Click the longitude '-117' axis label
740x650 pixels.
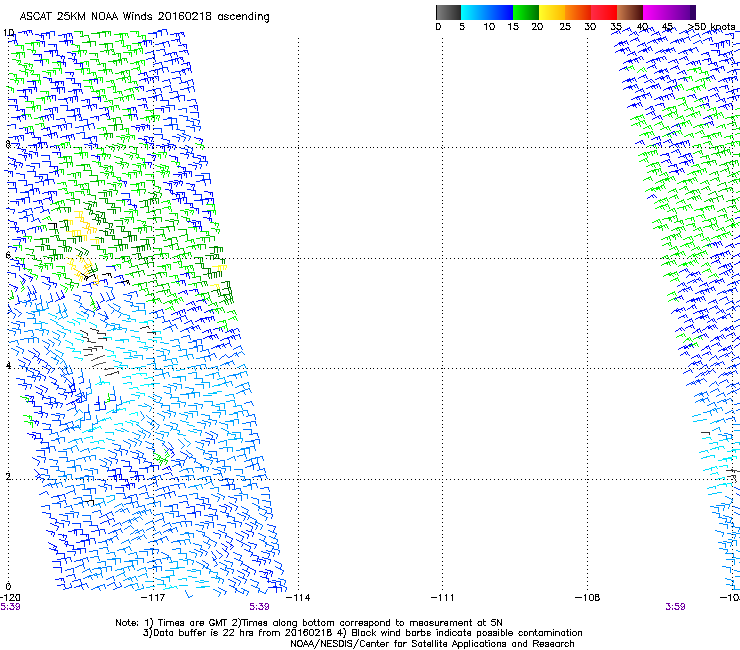(x=153, y=598)
